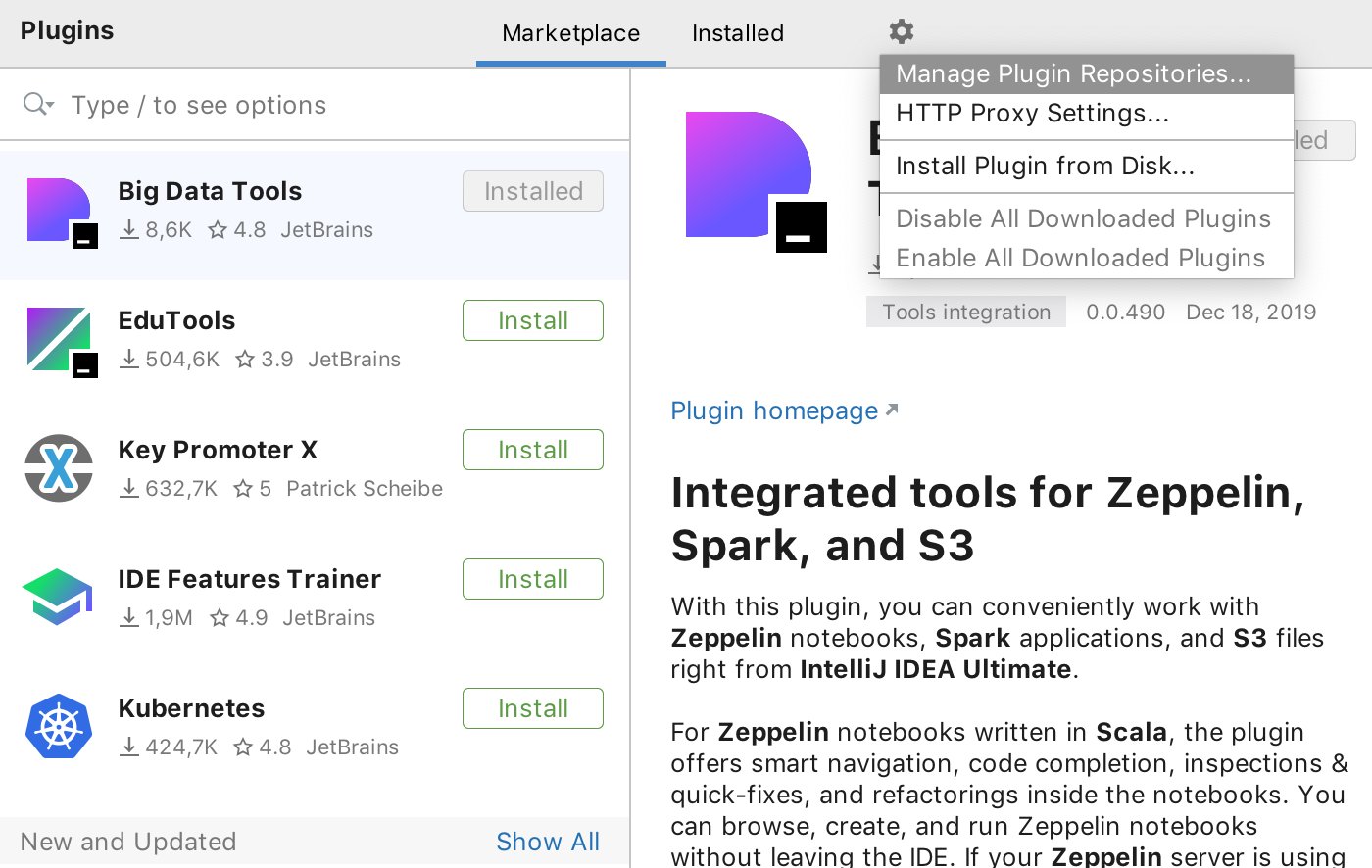
Task: Click JetBrains vendor under EduTools
Action: 355,359
